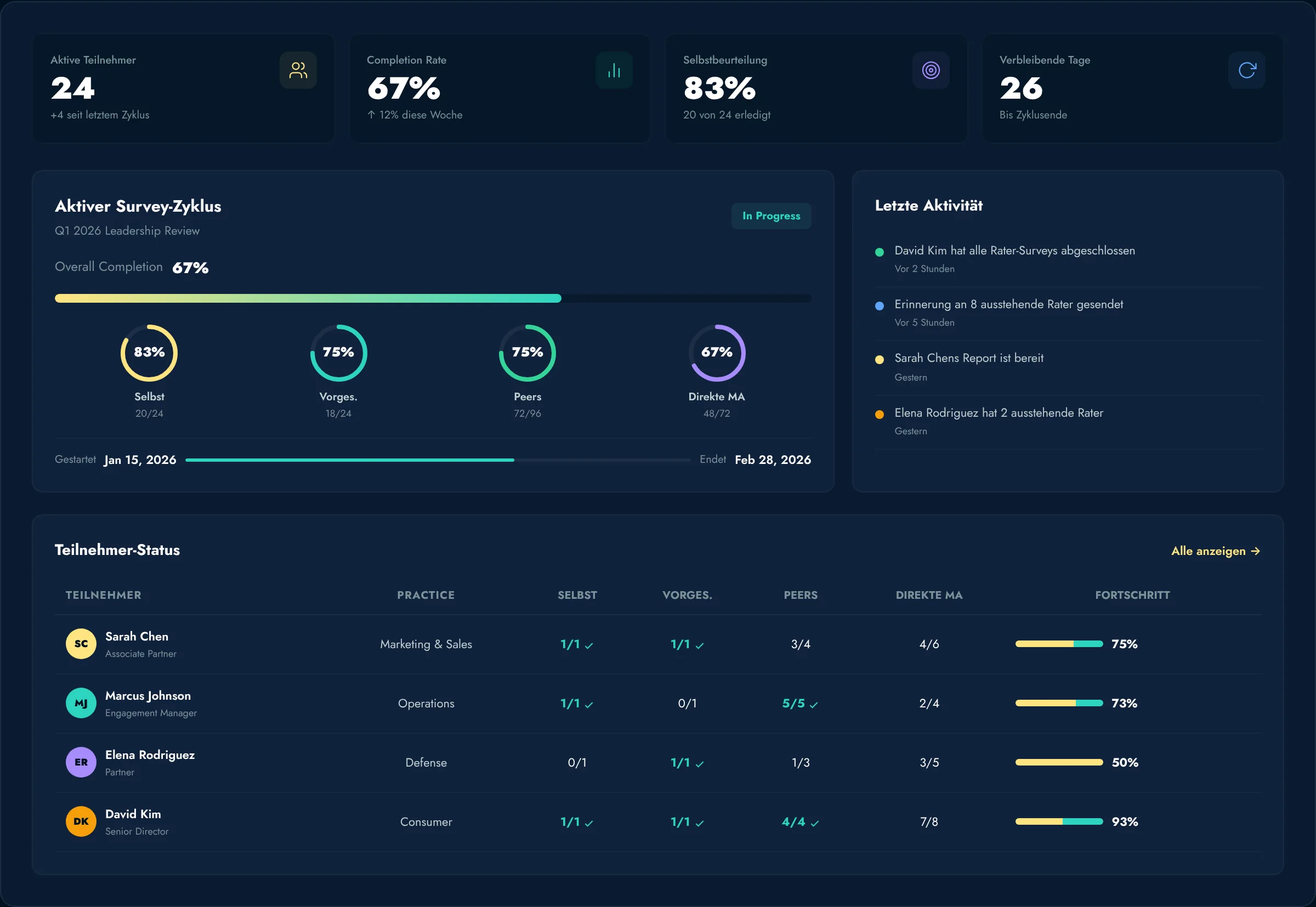The height and width of the screenshot is (907, 1316).
Task: Sort by the PRACTICE column header
Action: tap(426, 595)
